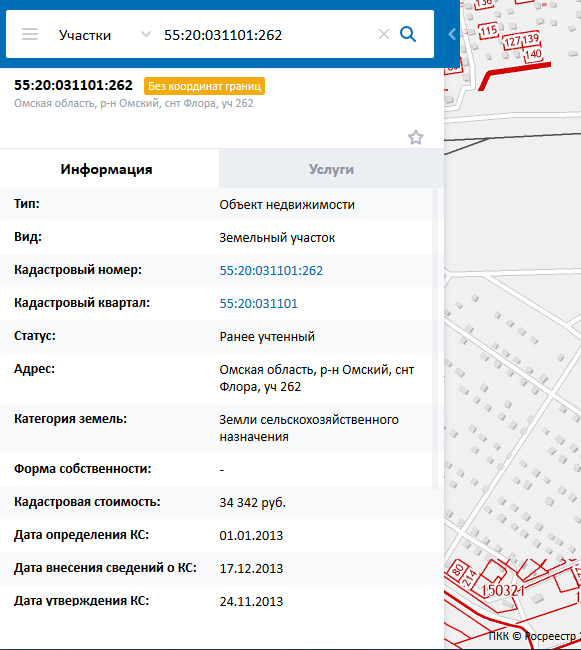Select the Информация tab

click(x=107, y=169)
